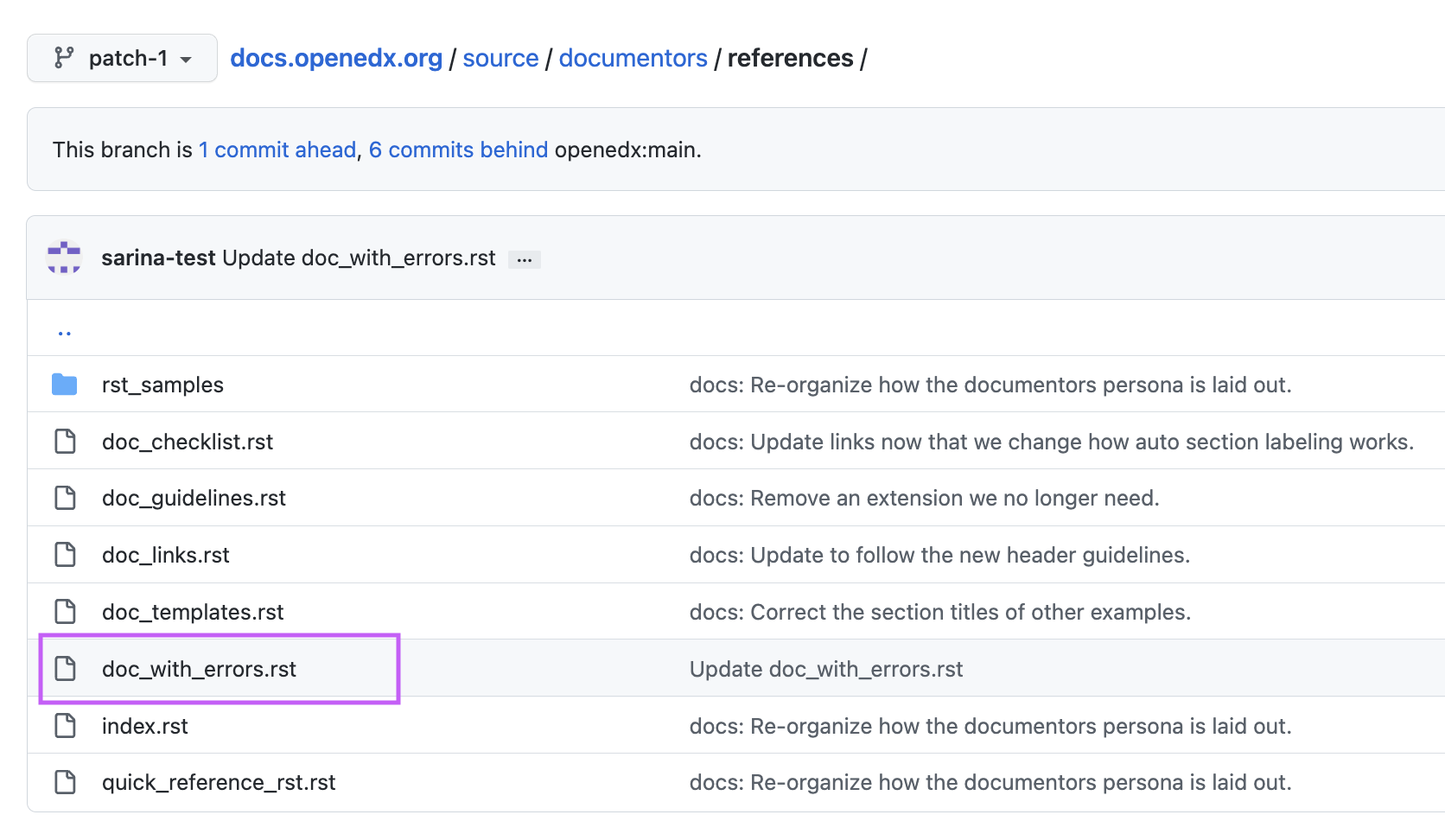
Task: Open the highlighted doc_with_errors.rst file
Action: point(199,668)
